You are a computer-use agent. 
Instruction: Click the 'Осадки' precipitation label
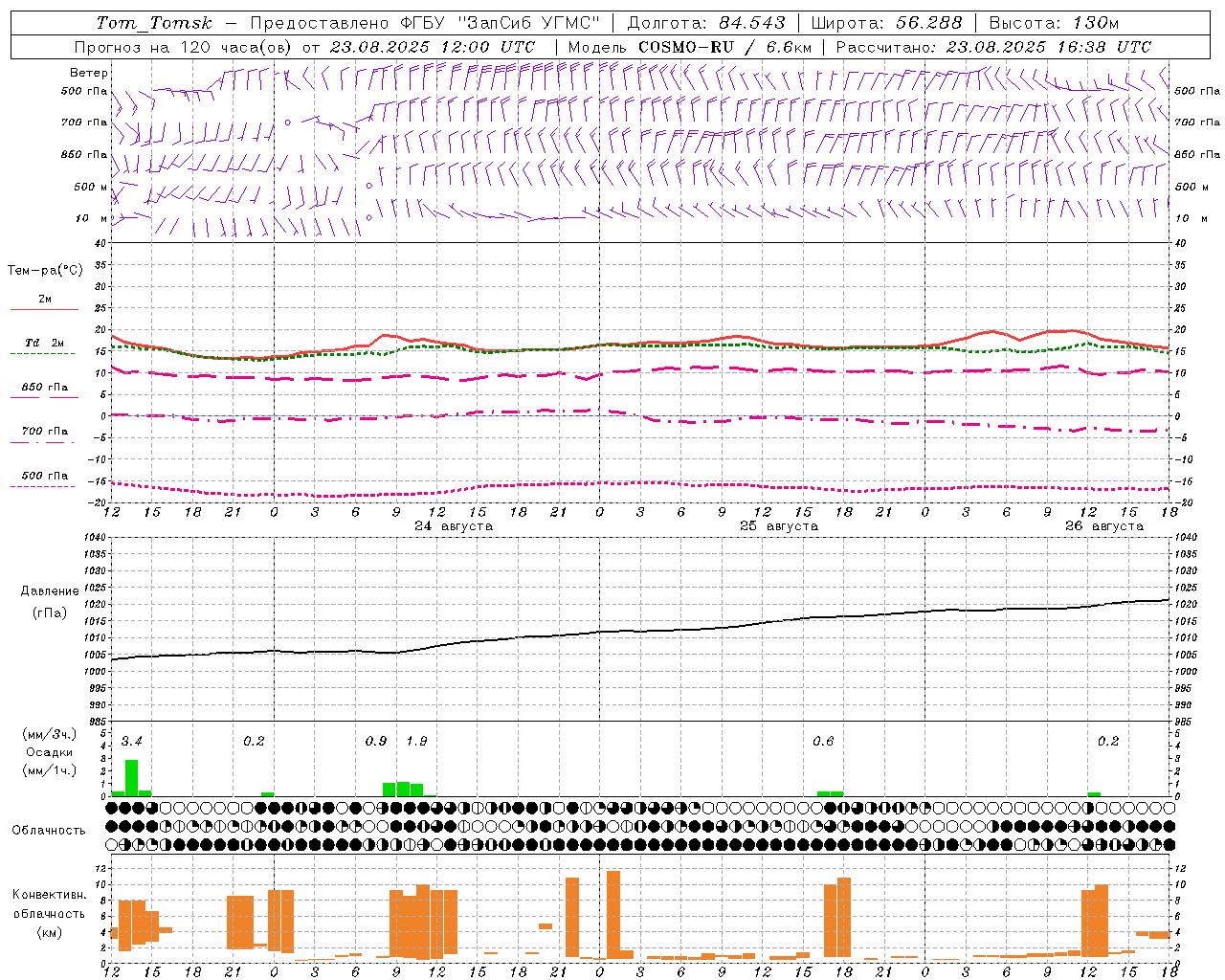(50, 752)
